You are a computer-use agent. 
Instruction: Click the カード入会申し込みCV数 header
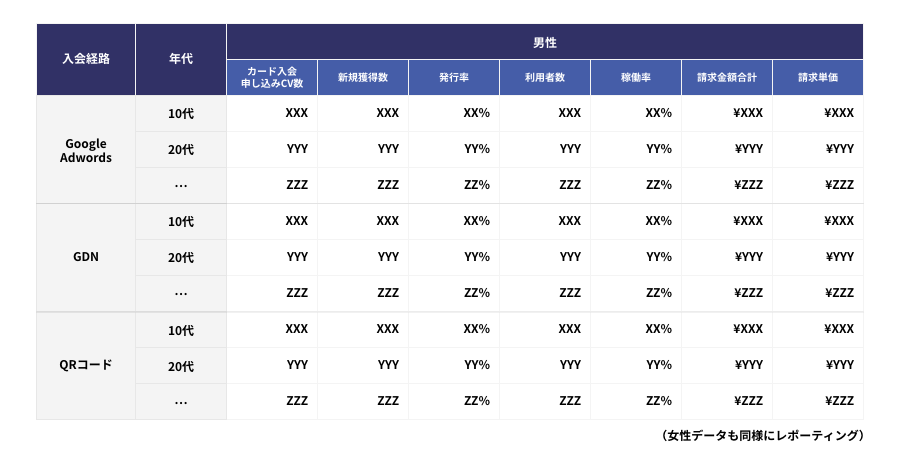pyautogui.click(x=272, y=78)
